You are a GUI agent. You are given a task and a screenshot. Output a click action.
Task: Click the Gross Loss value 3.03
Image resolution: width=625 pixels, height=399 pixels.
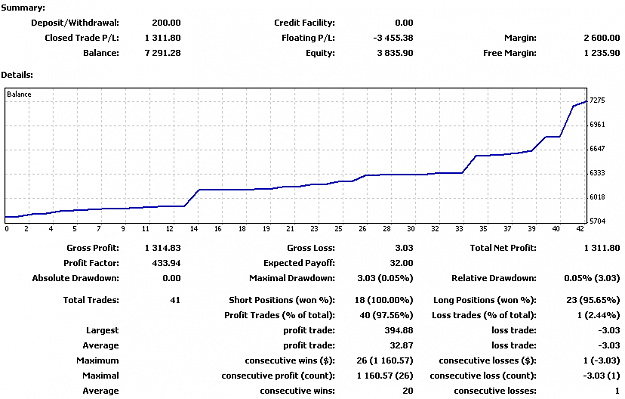click(x=404, y=248)
